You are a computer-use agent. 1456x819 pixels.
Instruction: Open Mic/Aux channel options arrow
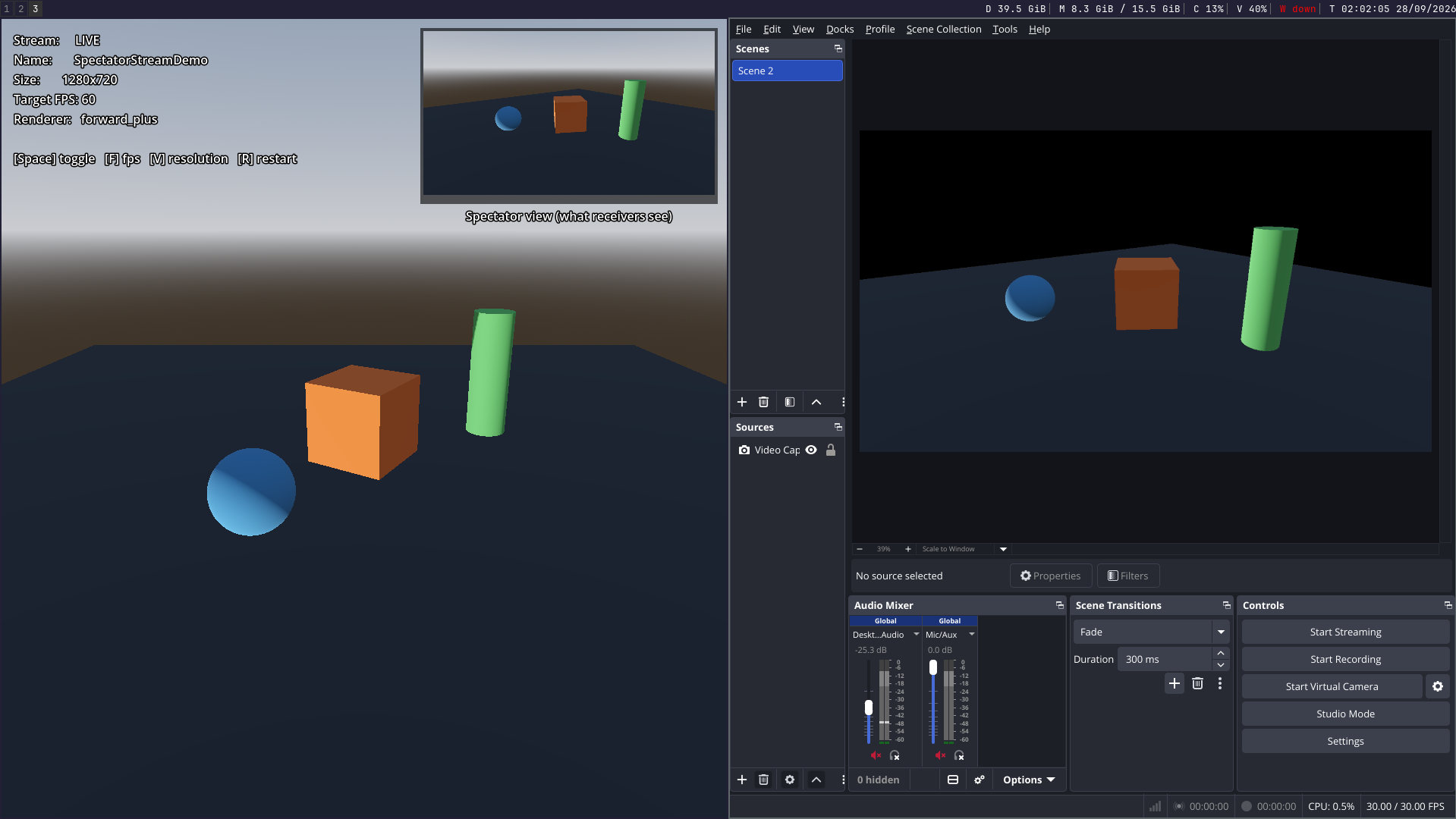coord(971,635)
